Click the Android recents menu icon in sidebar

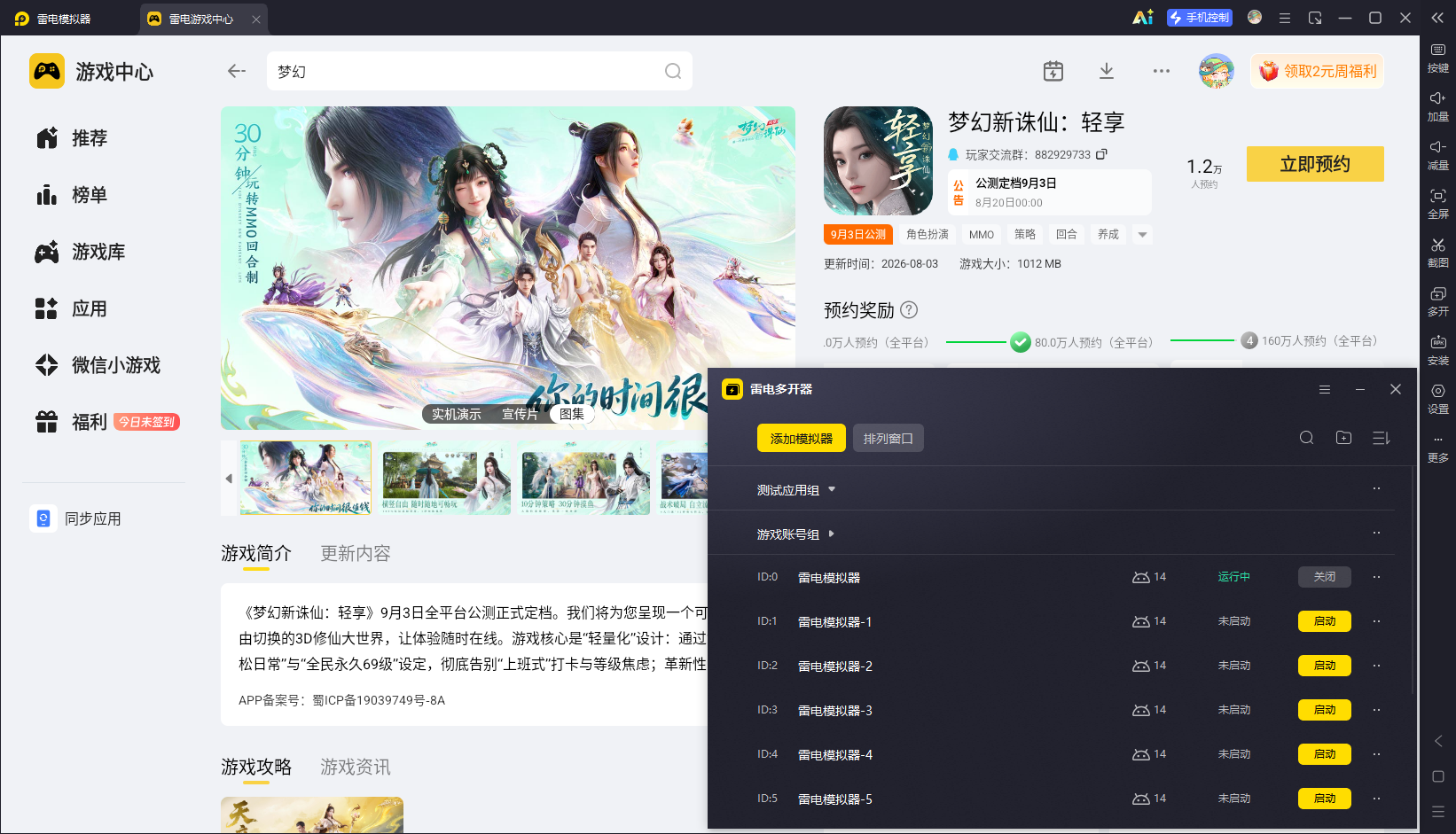(1438, 811)
